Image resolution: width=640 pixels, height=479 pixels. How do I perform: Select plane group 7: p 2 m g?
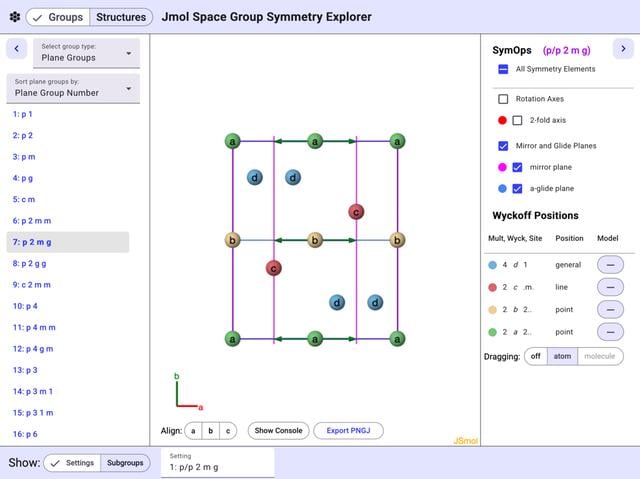pos(68,242)
